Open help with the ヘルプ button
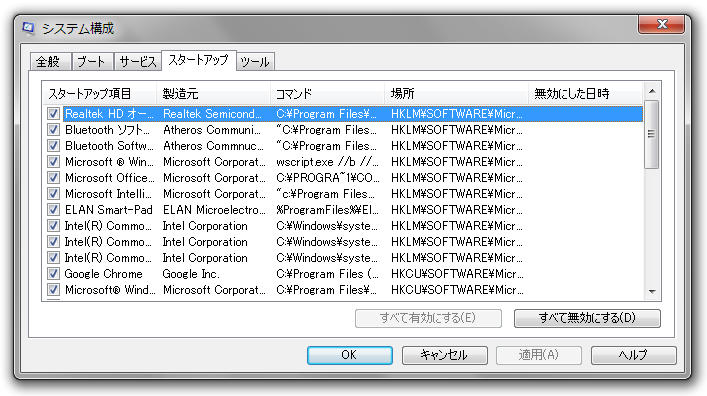Viewport: 707px width, 396px height. pos(634,355)
